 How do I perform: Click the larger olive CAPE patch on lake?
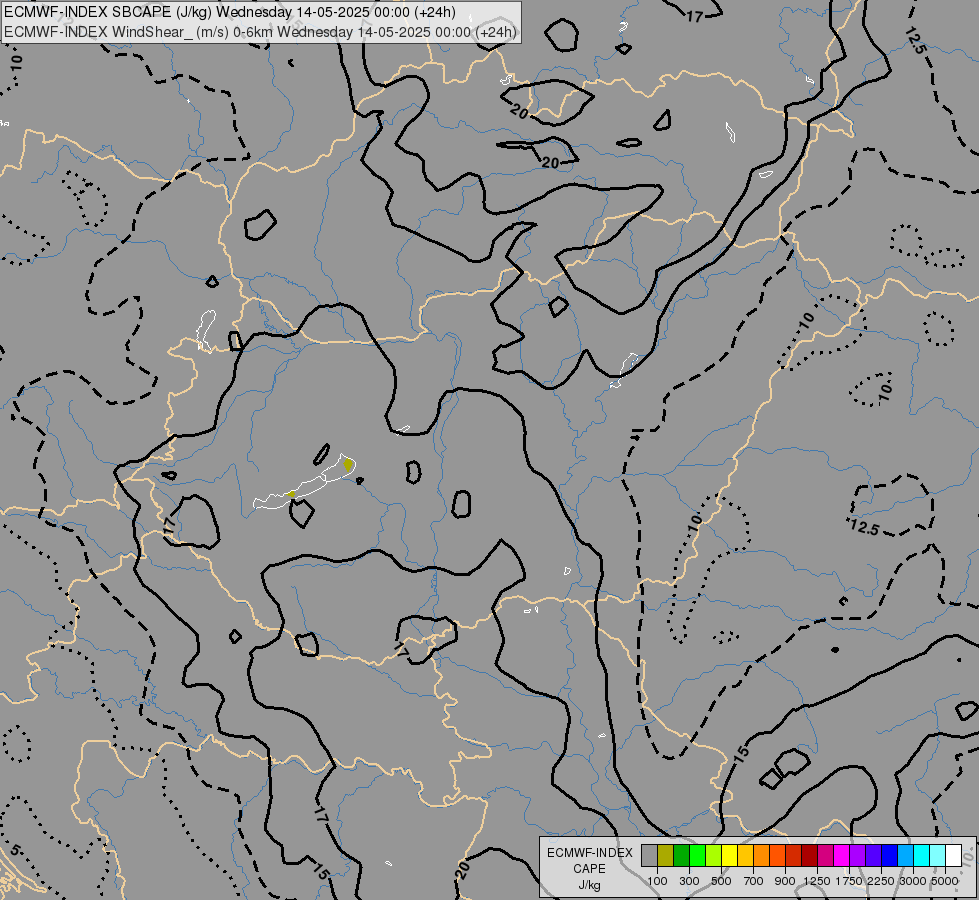point(348,465)
